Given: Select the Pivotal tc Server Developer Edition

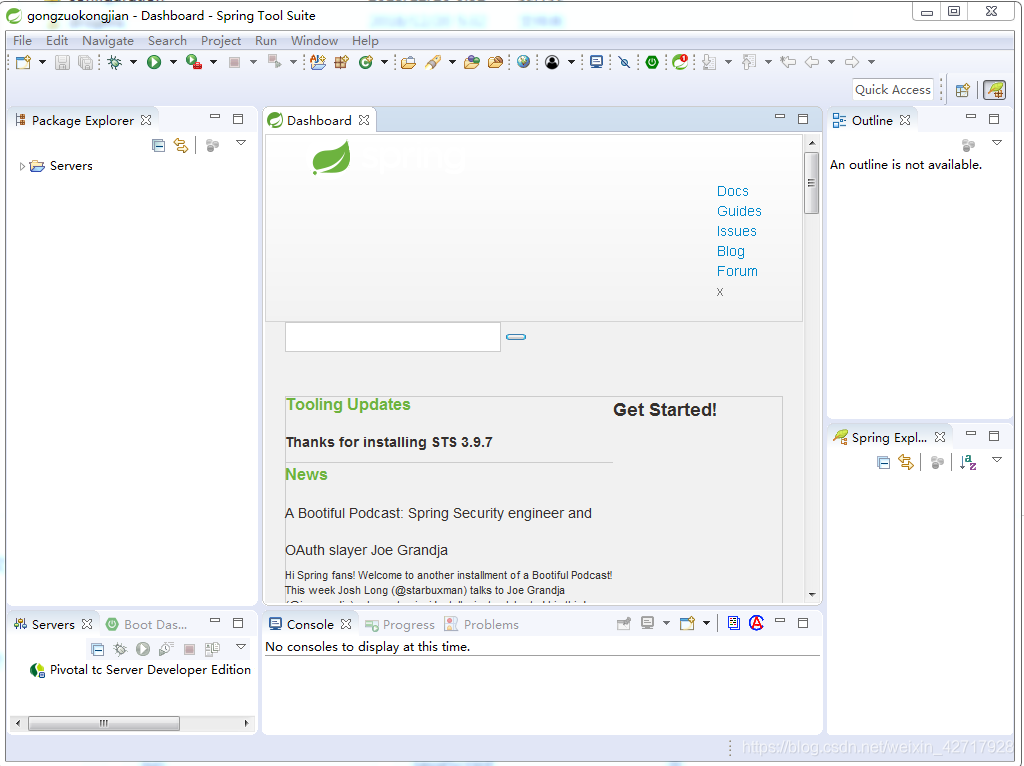Looking at the screenshot, I should (140, 670).
